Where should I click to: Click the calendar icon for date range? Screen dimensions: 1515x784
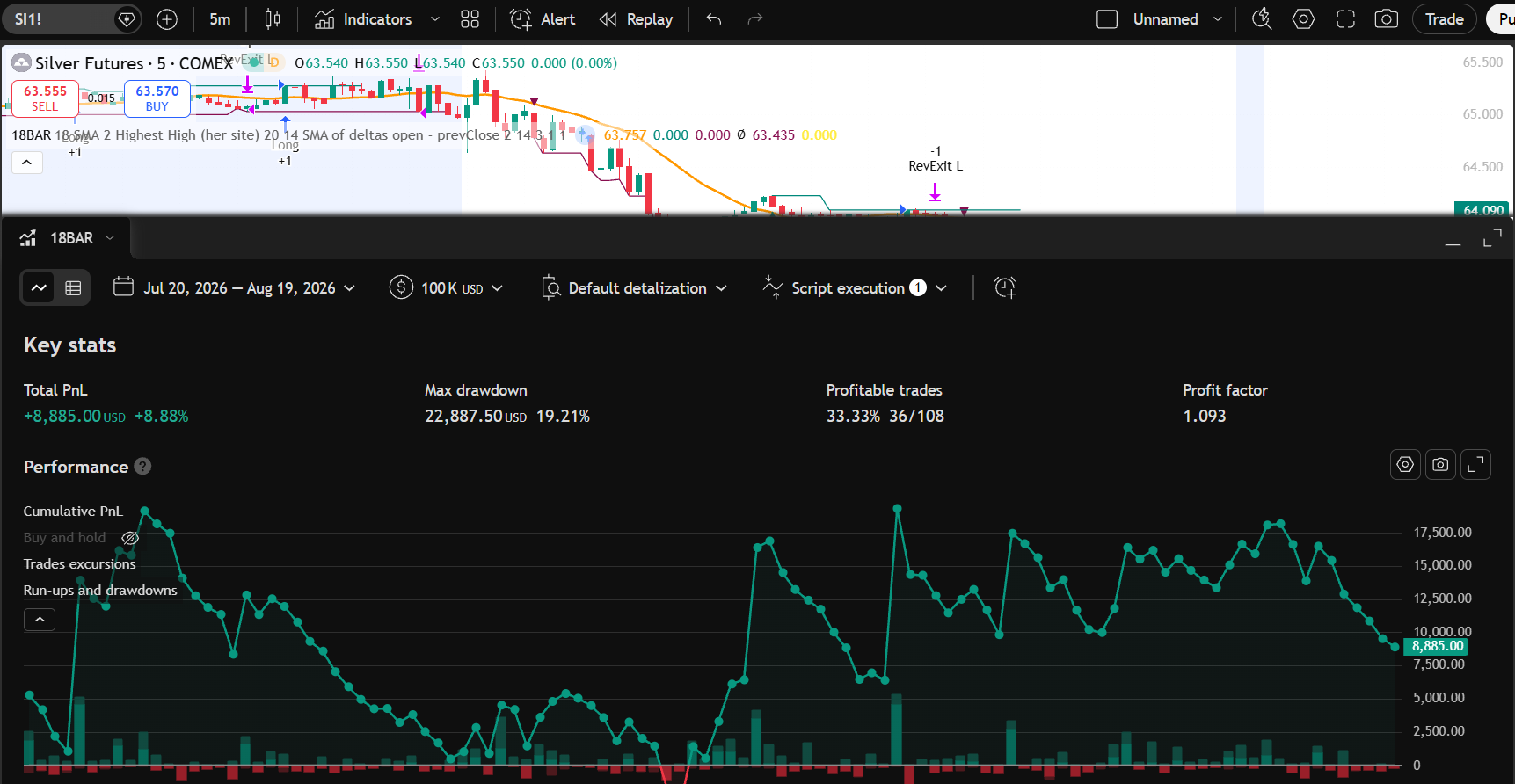click(123, 287)
